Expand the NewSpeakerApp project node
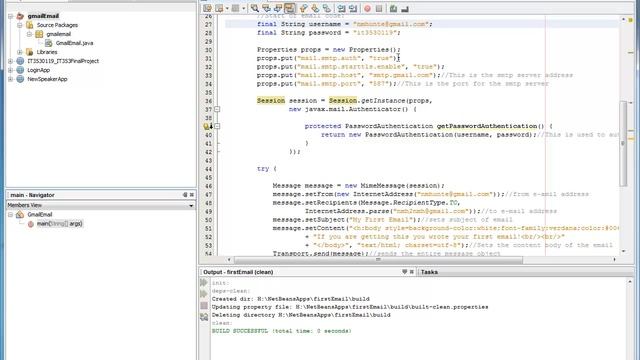Viewport: 640px width, 360px height. tap(10, 79)
